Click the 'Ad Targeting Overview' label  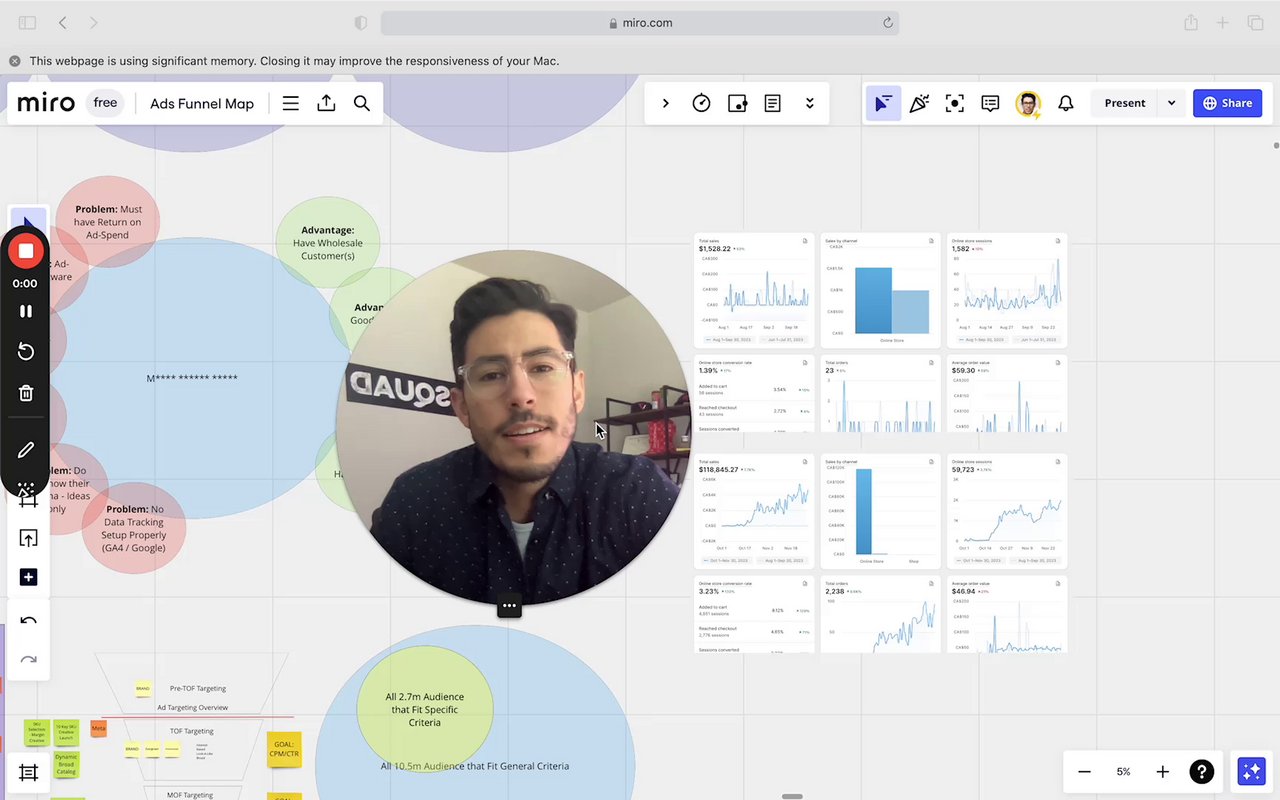tap(192, 707)
